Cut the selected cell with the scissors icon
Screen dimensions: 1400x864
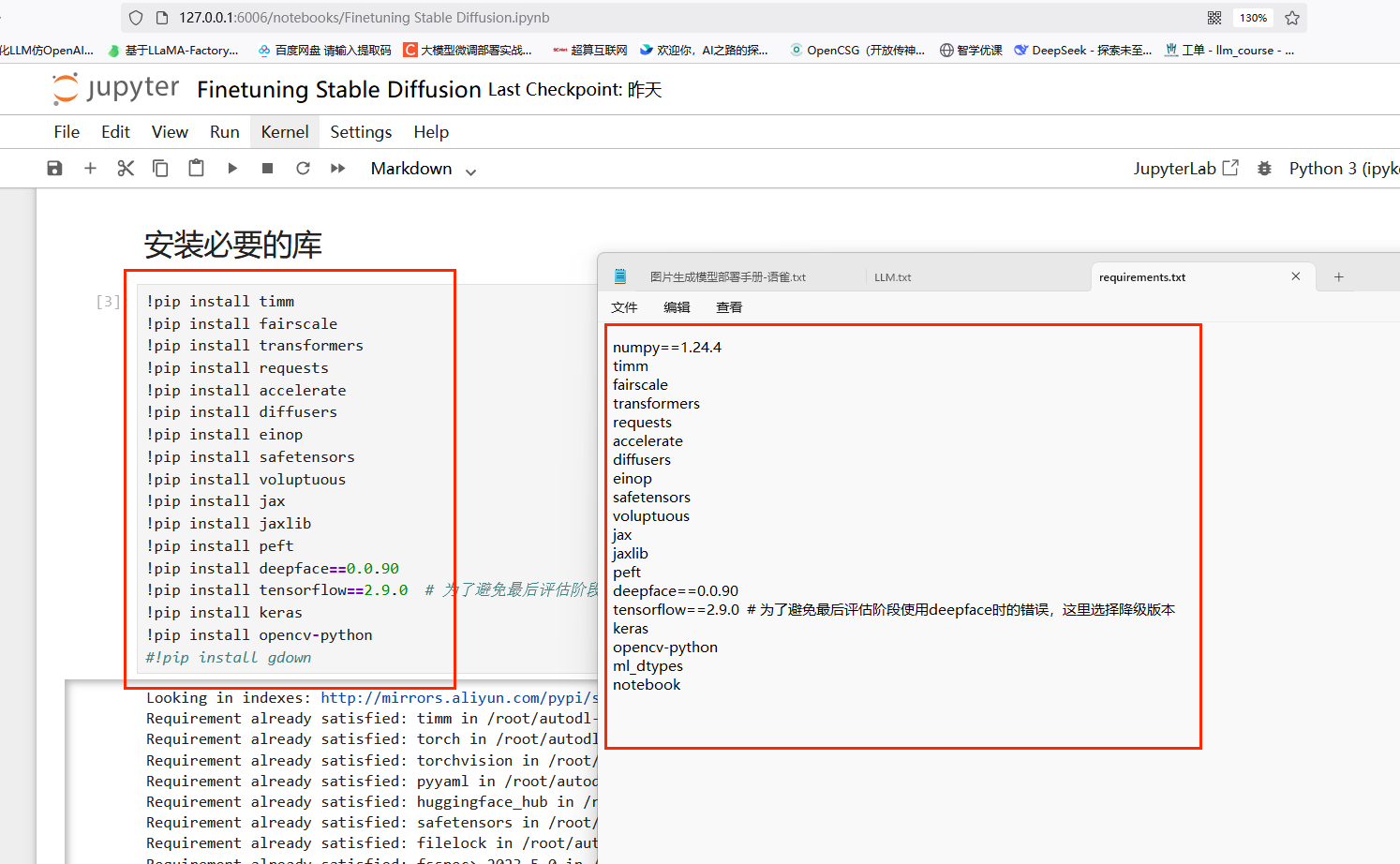click(126, 169)
